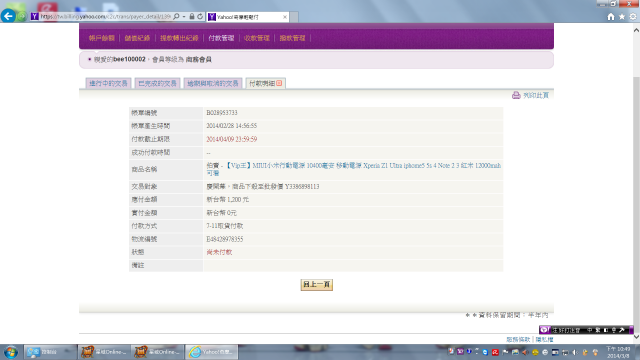Close the Yahoo browser tab
Screen dimensions: 640x360
click(x=285, y=17)
